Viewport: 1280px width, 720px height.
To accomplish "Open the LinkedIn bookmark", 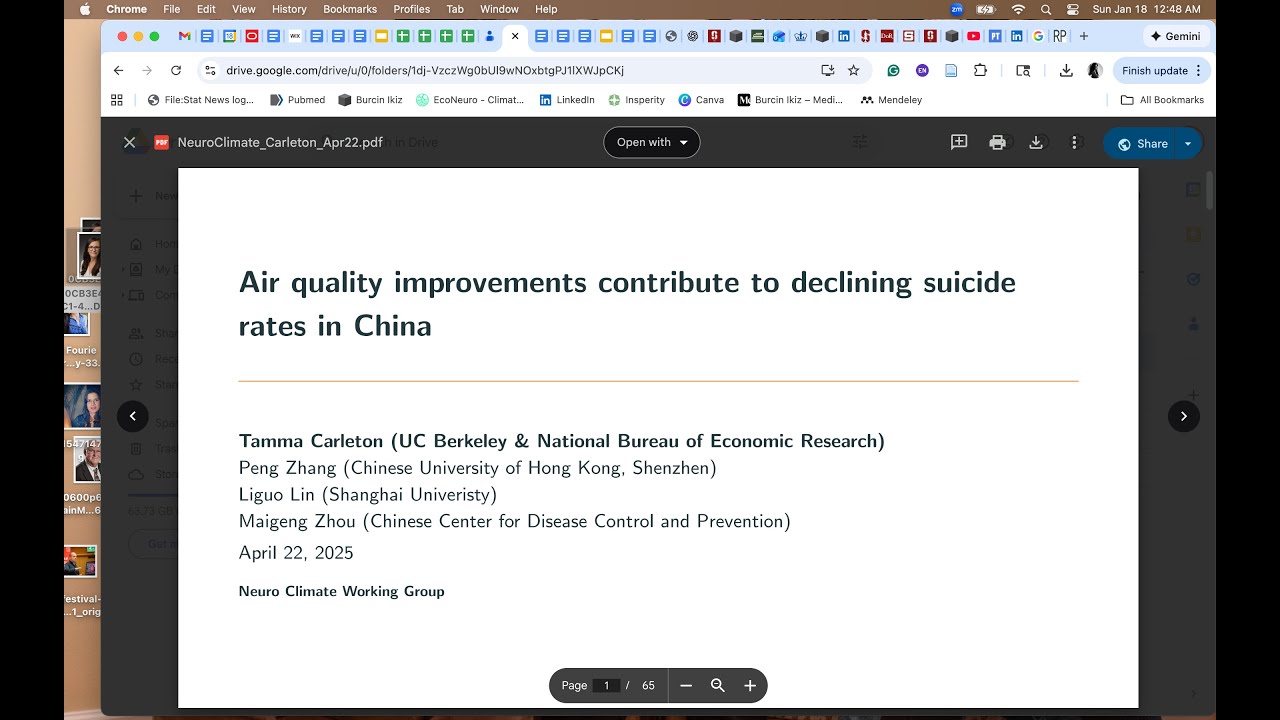I will coord(567,100).
